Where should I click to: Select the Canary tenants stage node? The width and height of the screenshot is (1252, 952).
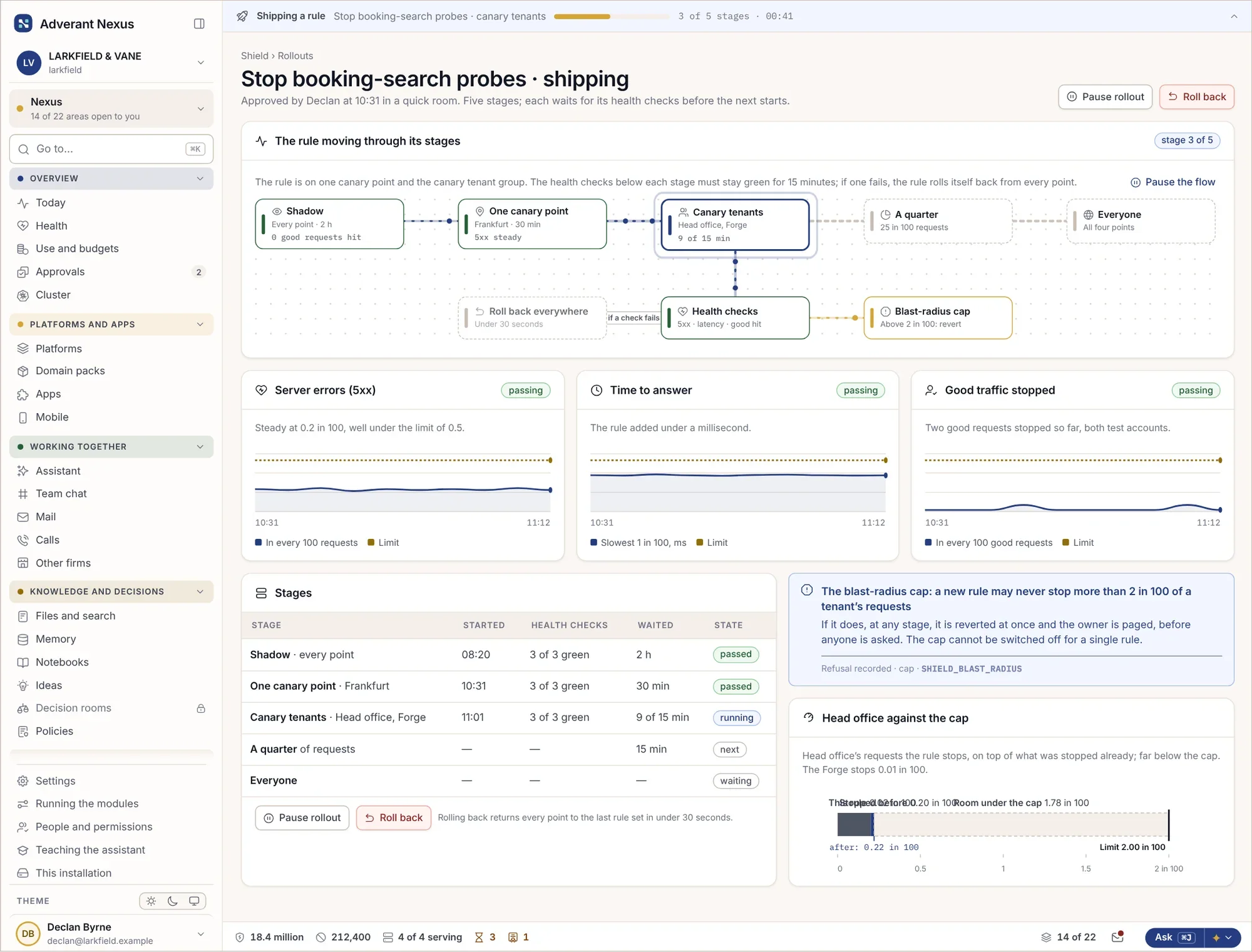[x=735, y=225]
